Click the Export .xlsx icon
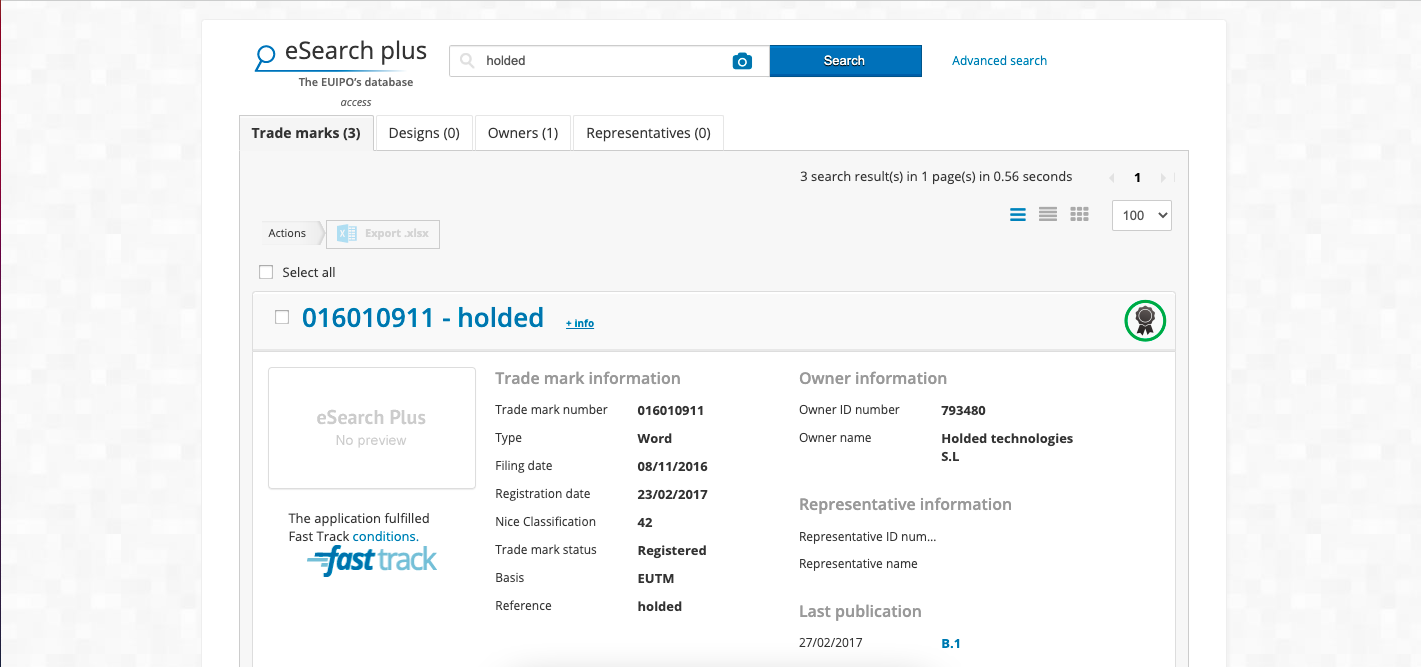 coord(346,233)
